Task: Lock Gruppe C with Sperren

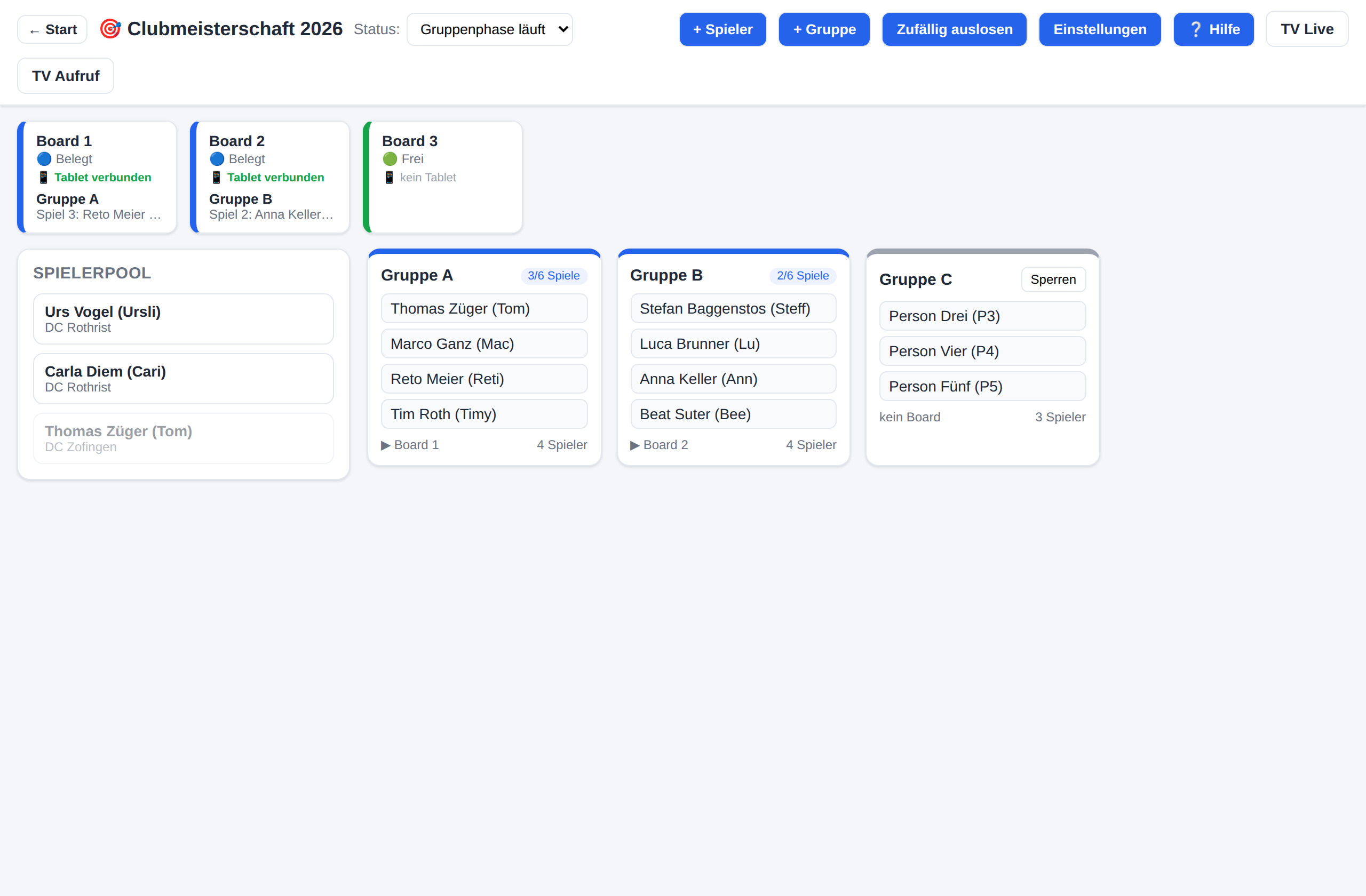Action: pyautogui.click(x=1053, y=279)
